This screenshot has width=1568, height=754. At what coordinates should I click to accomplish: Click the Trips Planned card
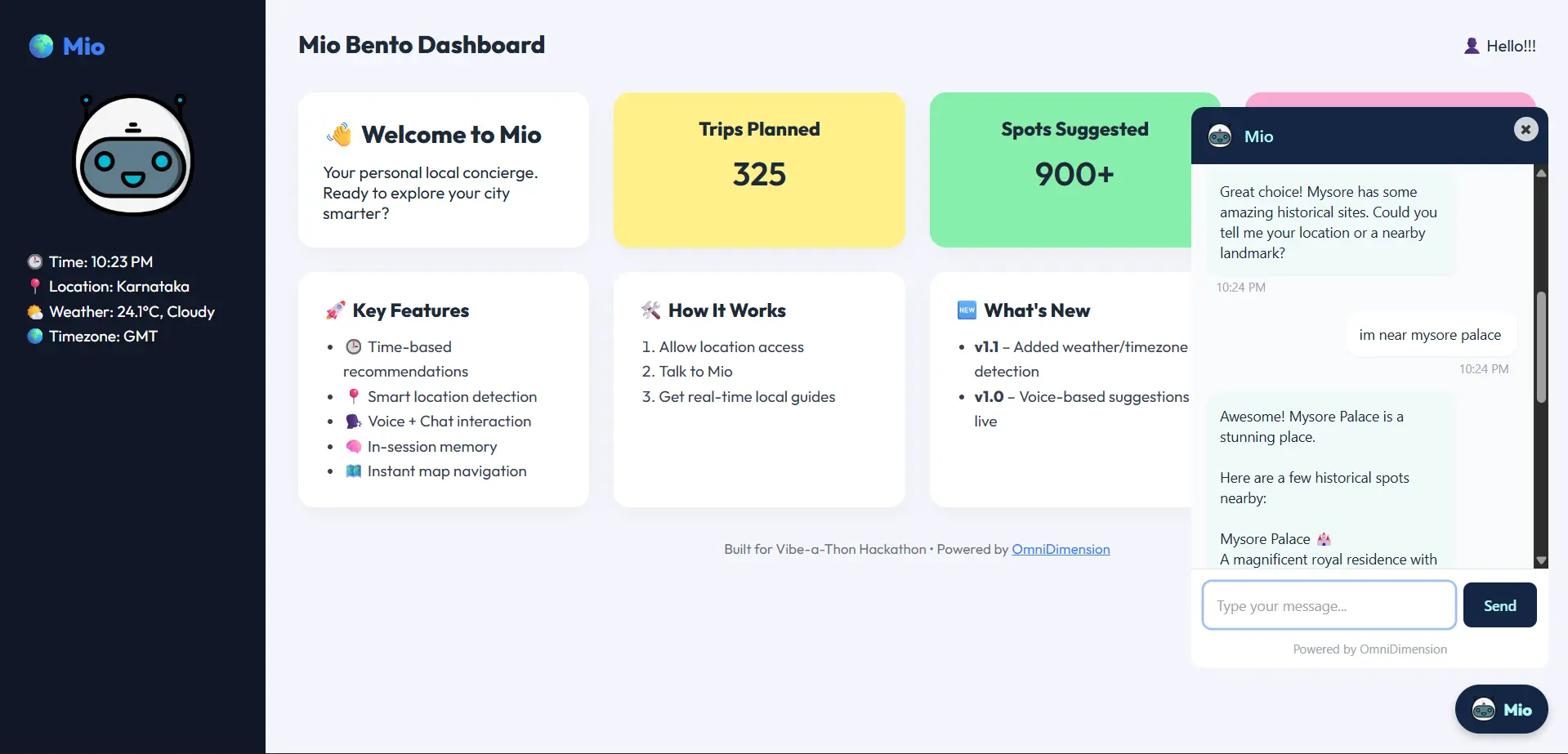tap(758, 170)
